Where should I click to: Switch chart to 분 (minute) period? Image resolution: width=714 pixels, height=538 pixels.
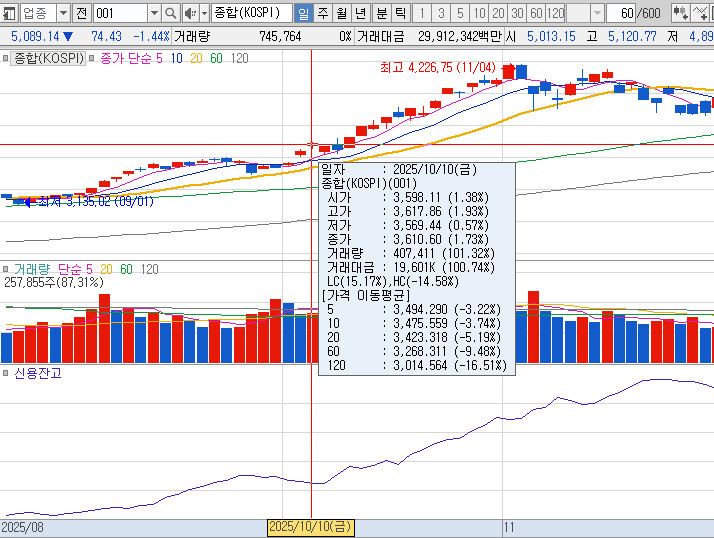pos(380,13)
